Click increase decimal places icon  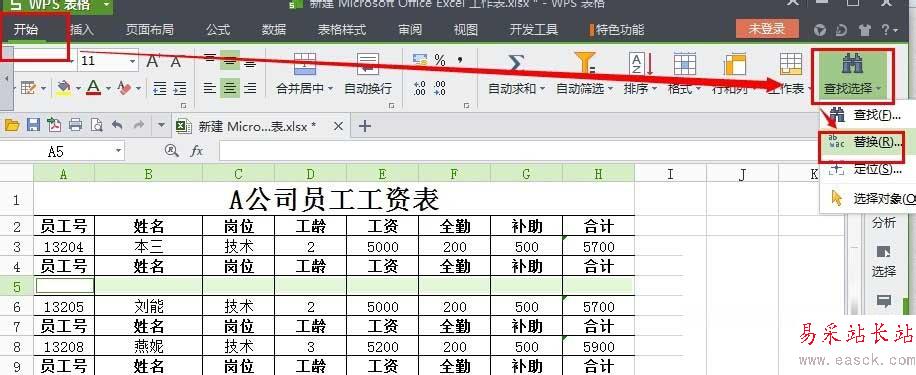[x=419, y=88]
